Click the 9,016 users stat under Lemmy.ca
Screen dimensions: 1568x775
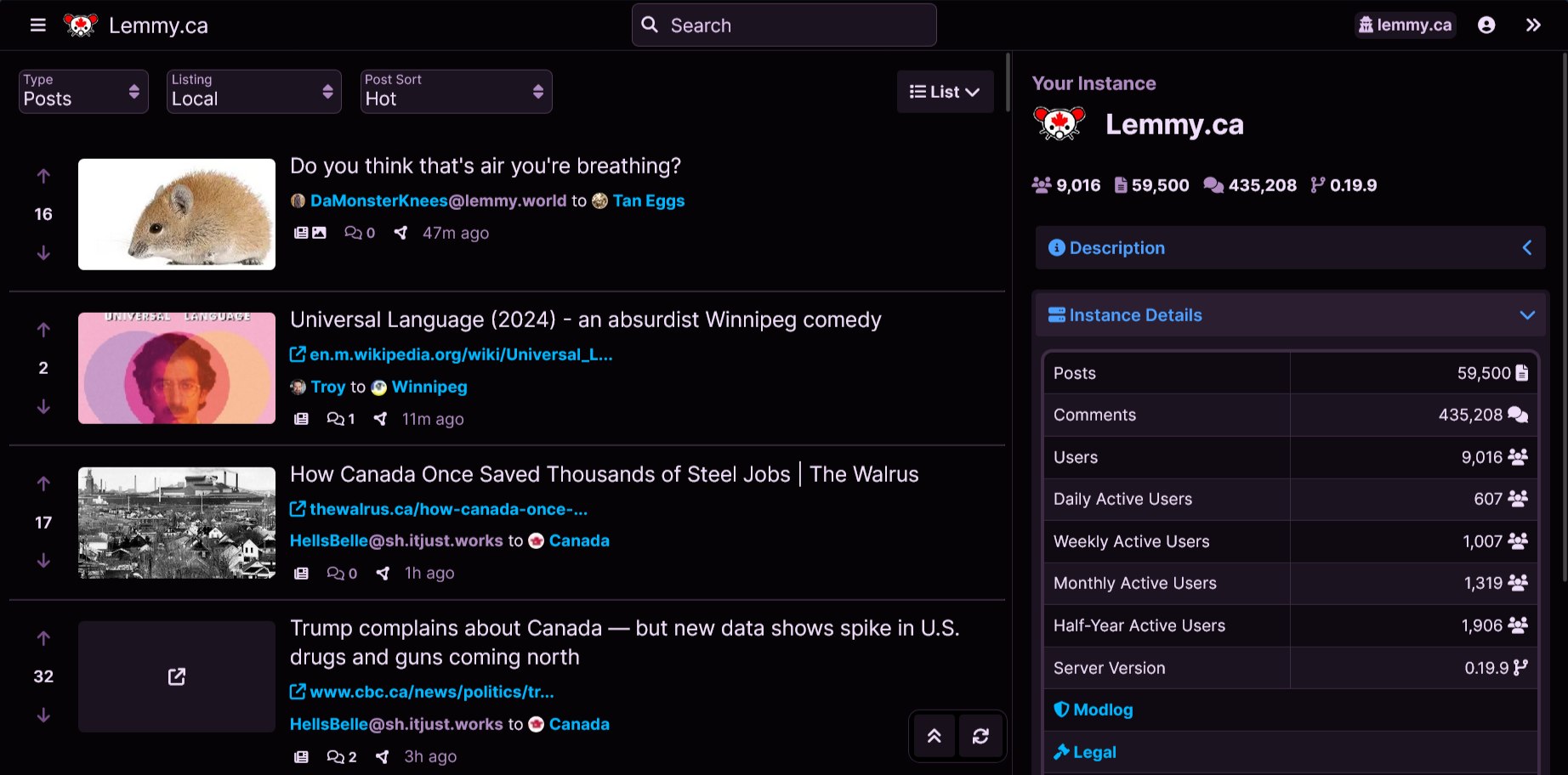(x=1066, y=185)
